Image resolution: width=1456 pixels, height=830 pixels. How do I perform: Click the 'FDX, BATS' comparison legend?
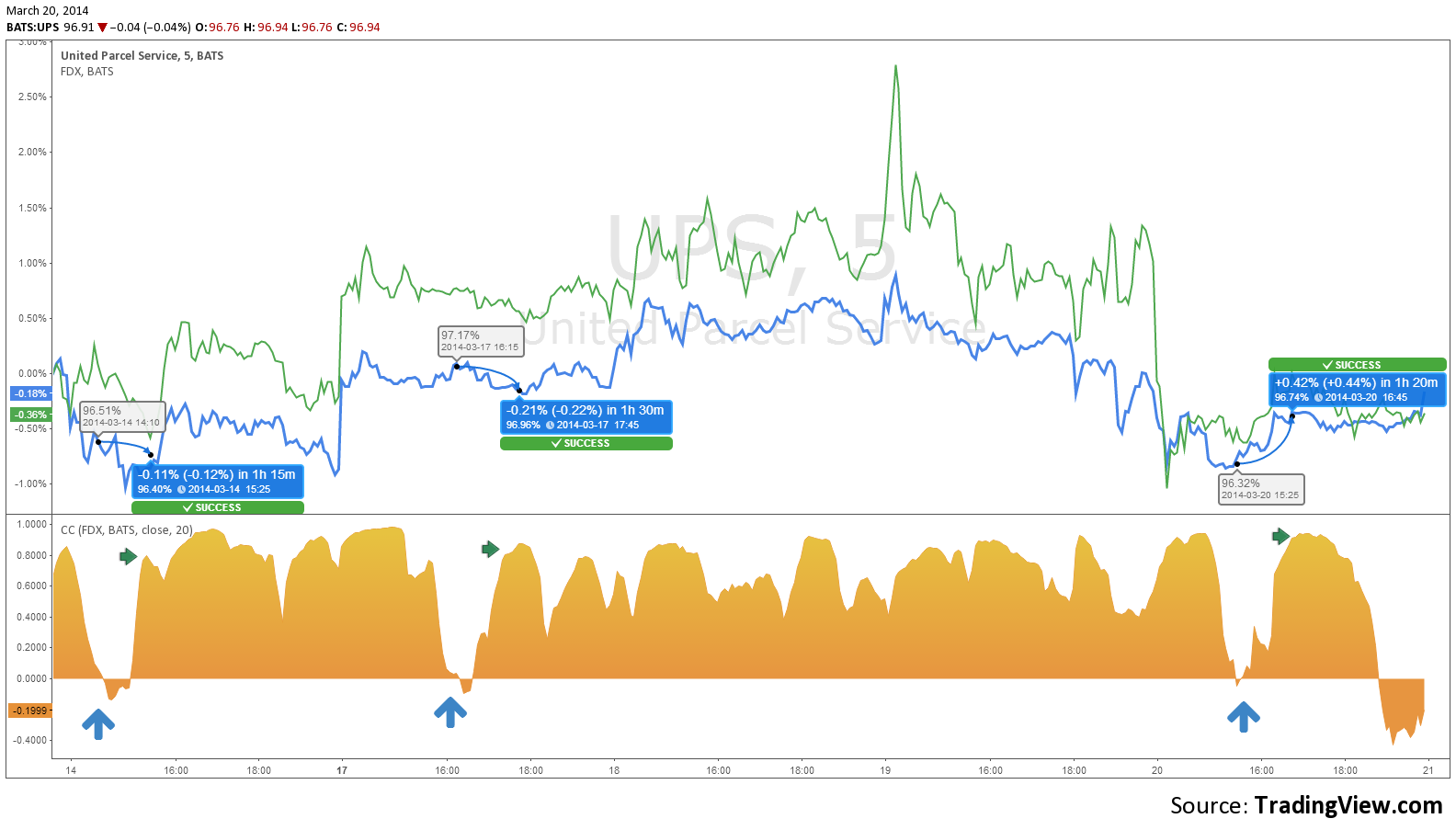pos(87,72)
